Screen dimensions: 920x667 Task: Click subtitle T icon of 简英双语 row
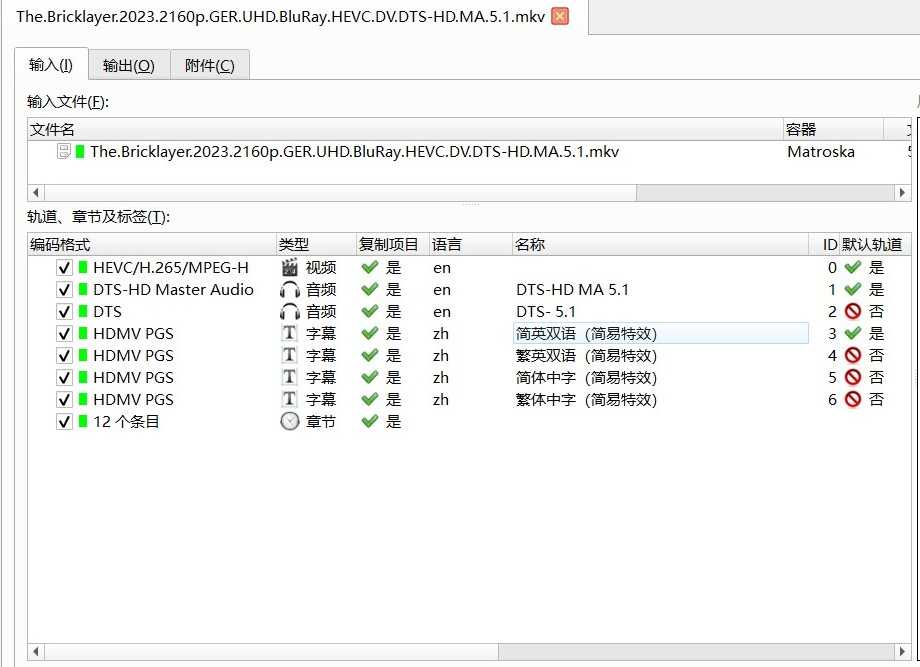289,333
